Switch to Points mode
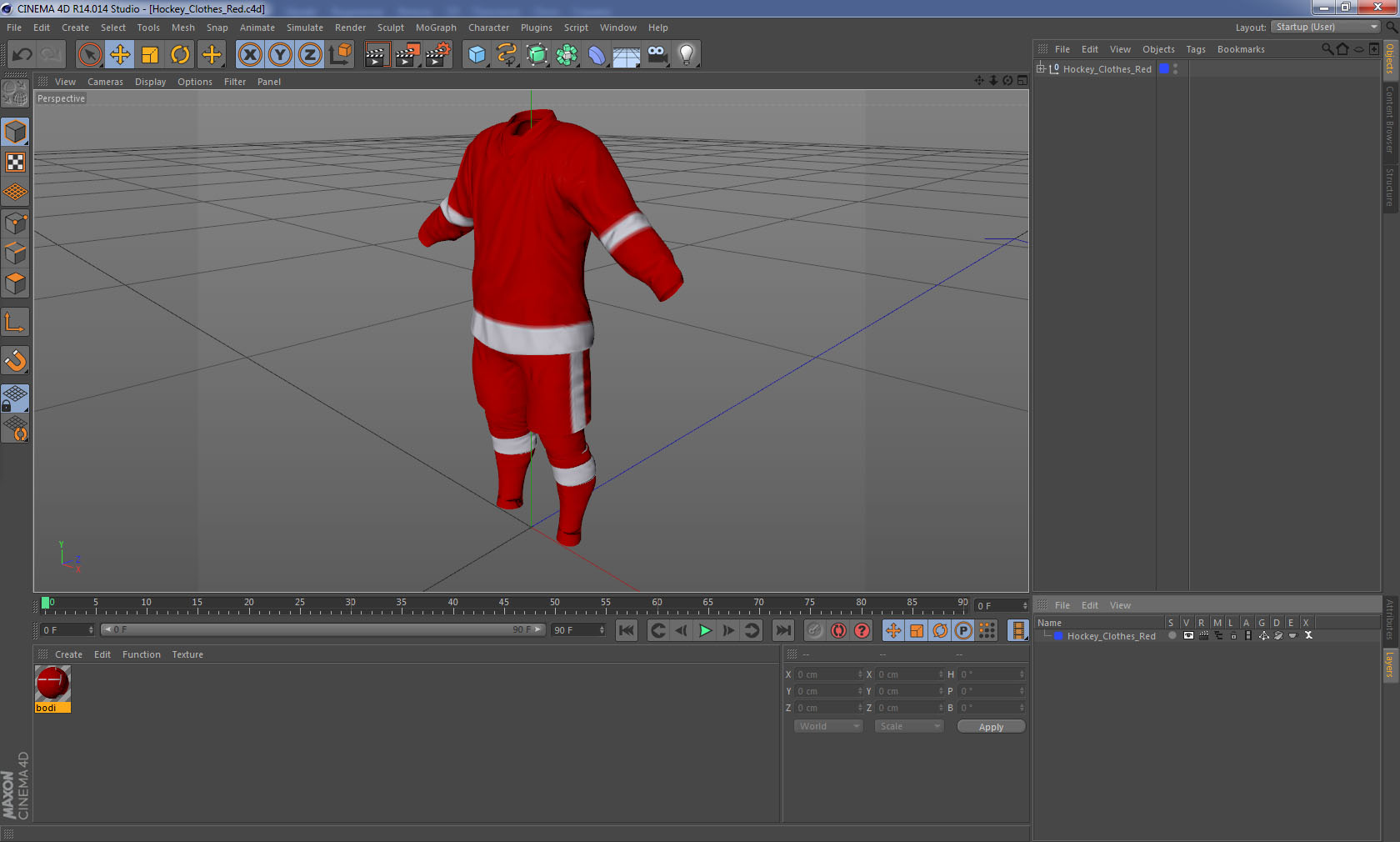1400x842 pixels. (15, 223)
